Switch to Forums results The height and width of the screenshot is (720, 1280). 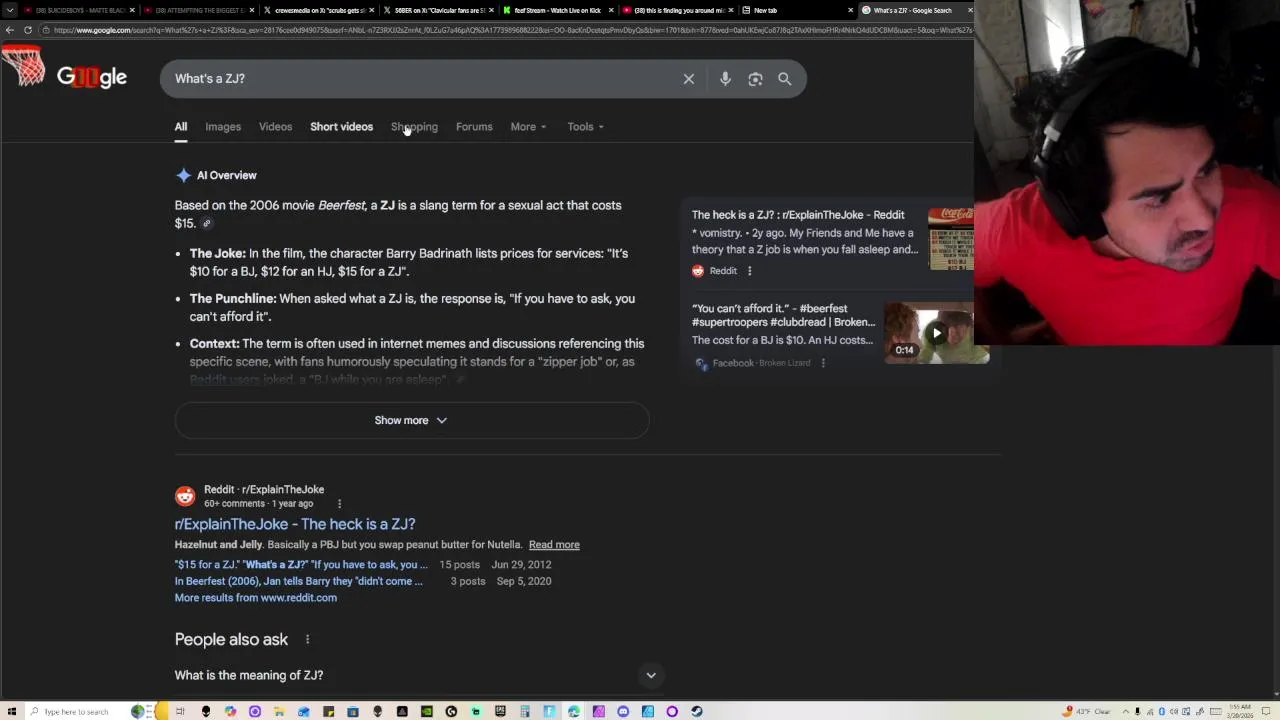tap(474, 127)
